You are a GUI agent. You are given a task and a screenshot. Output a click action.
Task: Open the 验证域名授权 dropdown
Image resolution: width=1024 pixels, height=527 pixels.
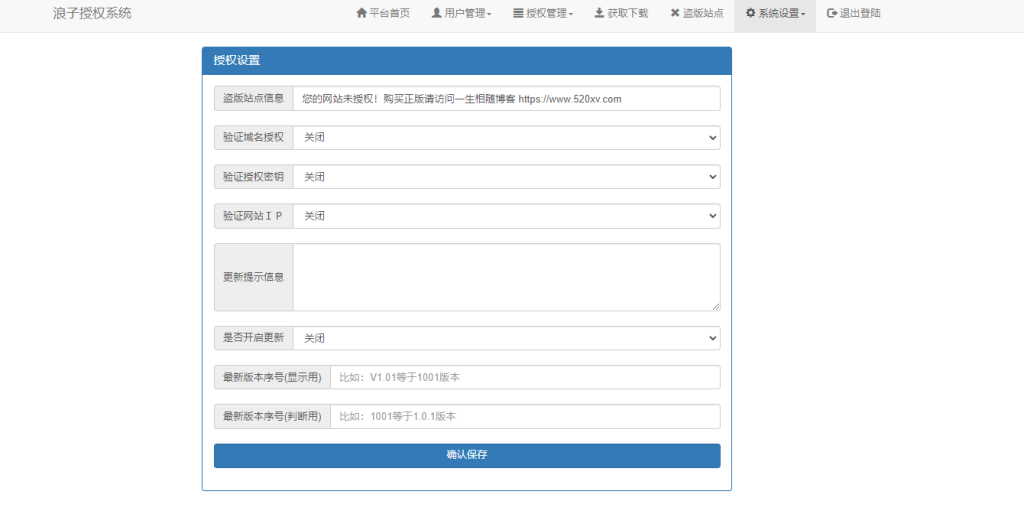tap(506, 138)
